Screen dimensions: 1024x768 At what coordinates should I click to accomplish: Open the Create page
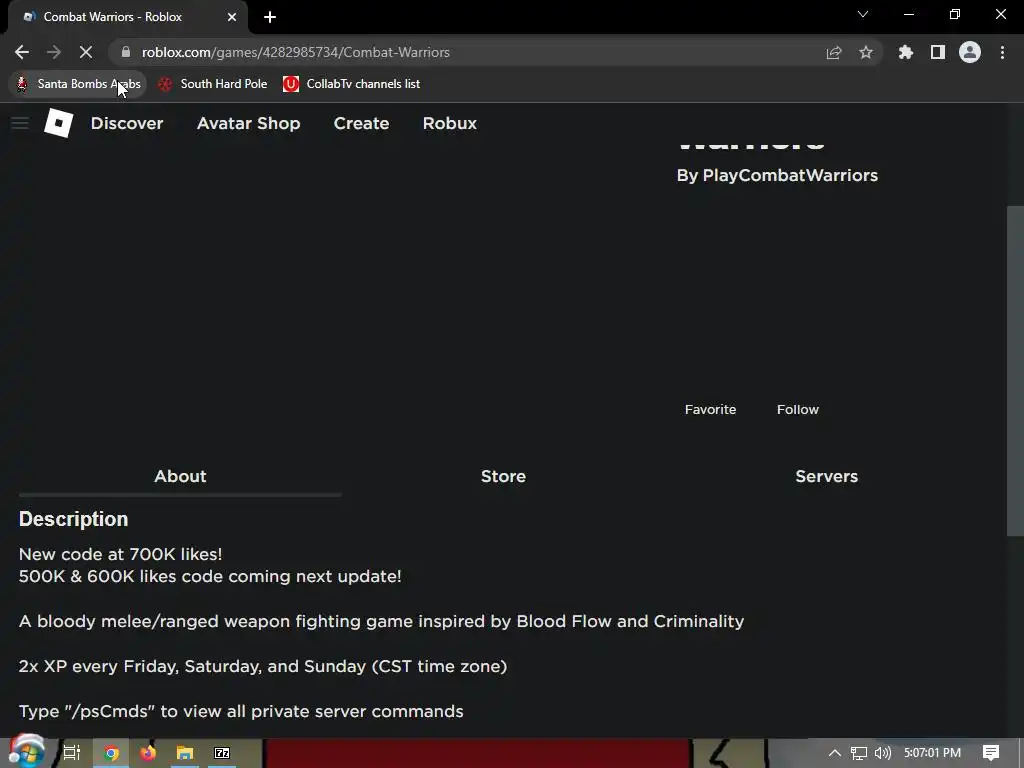(361, 123)
